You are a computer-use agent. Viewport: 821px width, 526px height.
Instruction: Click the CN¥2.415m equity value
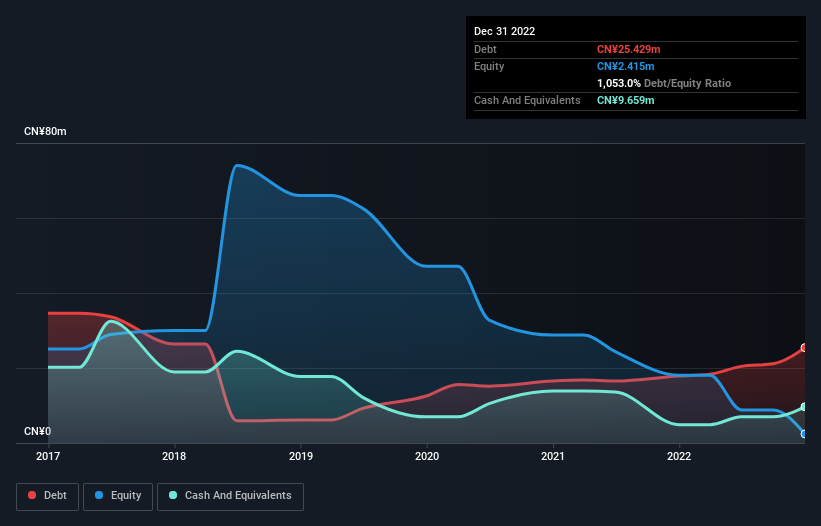click(x=625, y=66)
